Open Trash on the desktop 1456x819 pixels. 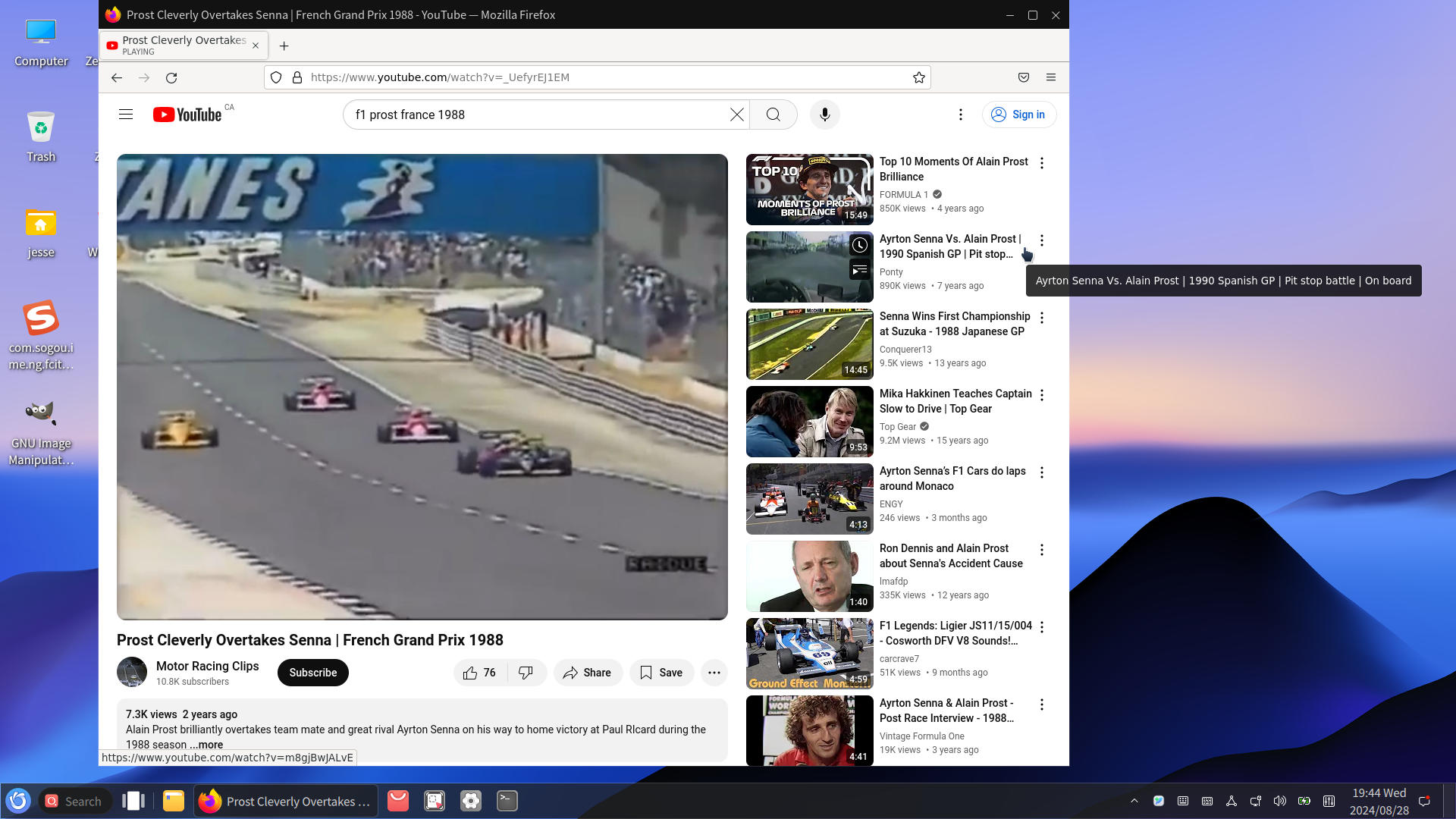[41, 136]
